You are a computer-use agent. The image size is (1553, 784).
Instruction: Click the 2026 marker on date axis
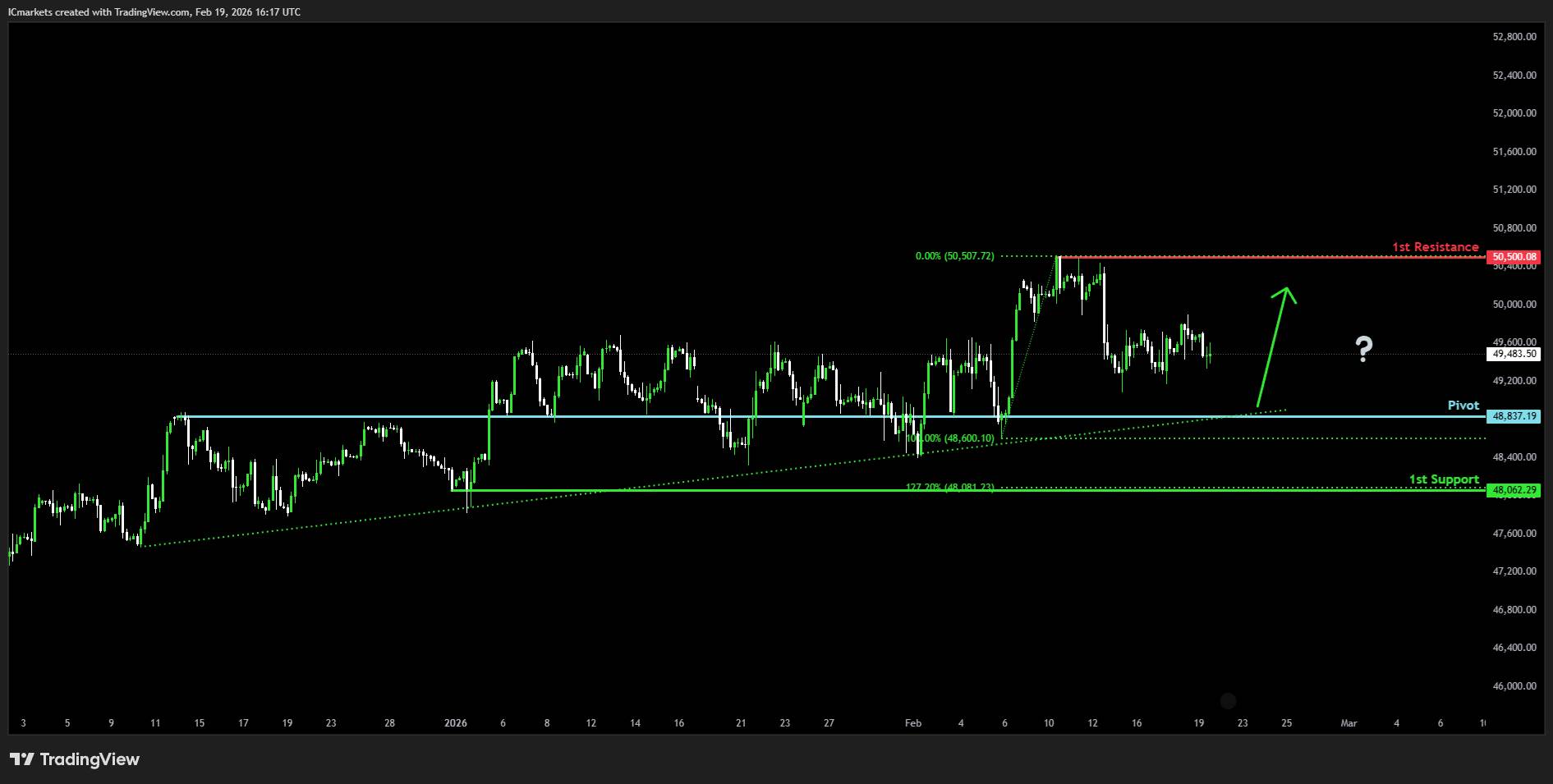click(x=455, y=723)
